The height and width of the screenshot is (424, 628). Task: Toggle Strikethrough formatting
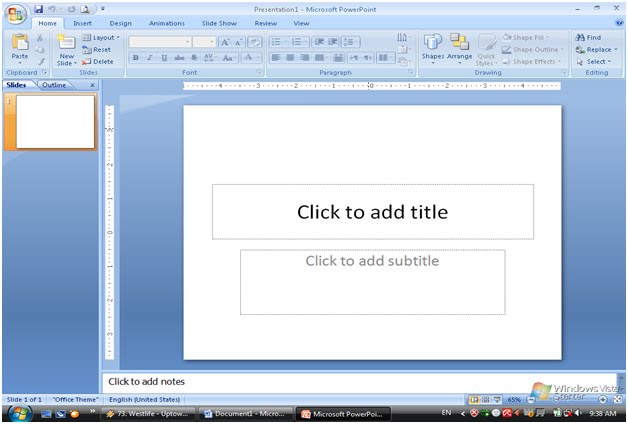tap(179, 58)
